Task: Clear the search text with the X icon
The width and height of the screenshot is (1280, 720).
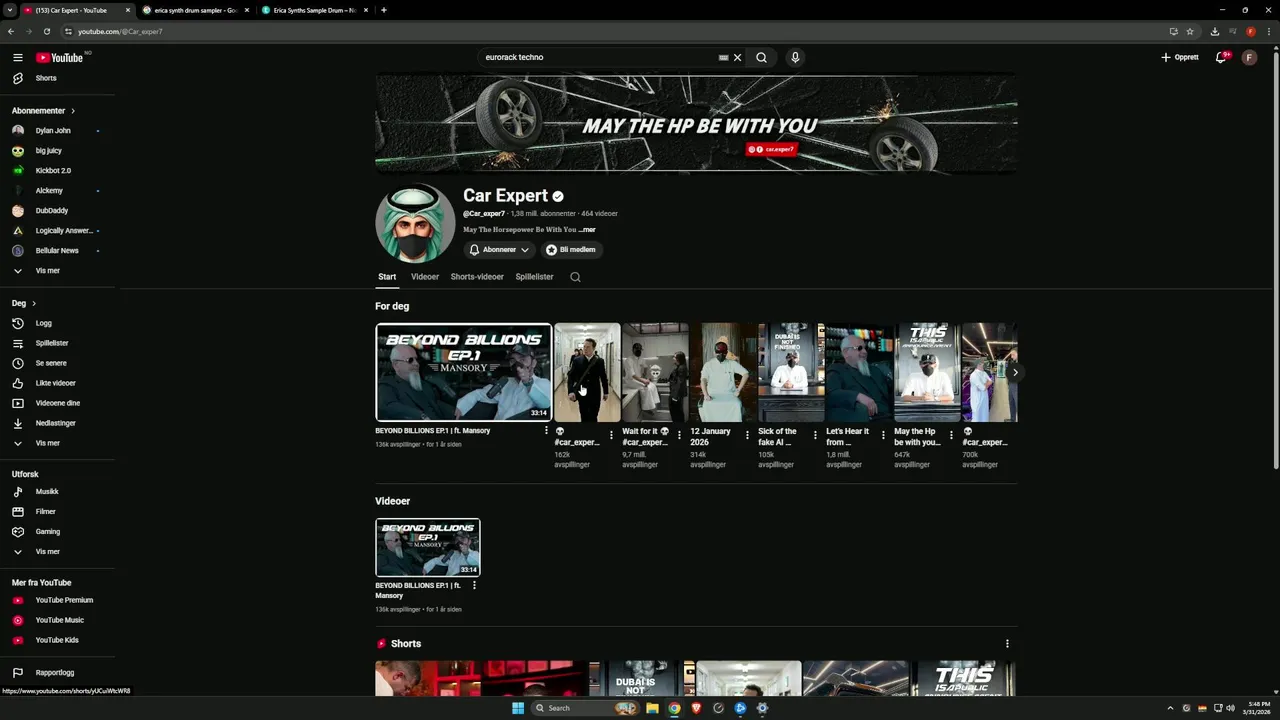Action: pyautogui.click(x=738, y=57)
